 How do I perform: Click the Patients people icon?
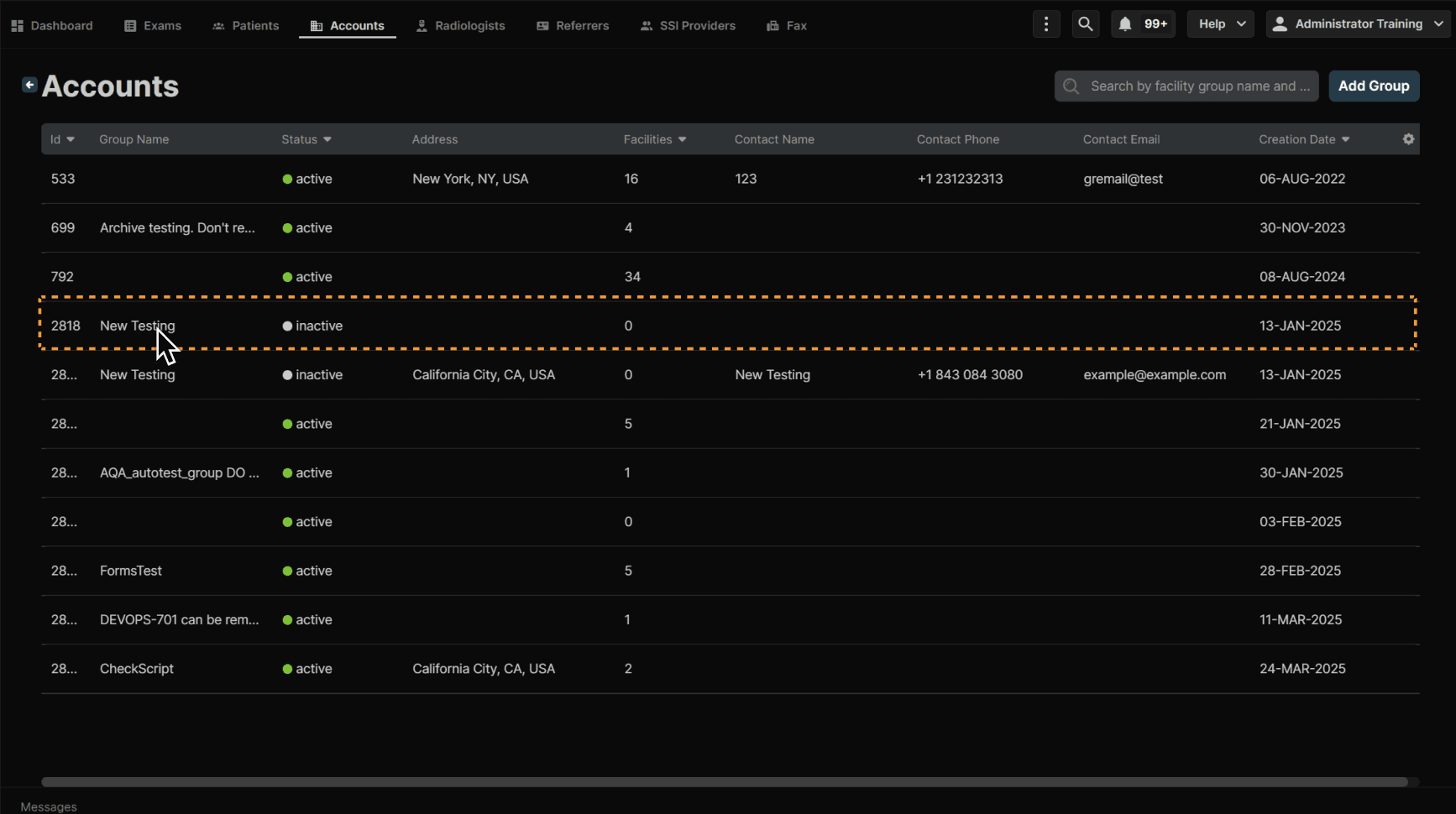(x=218, y=26)
